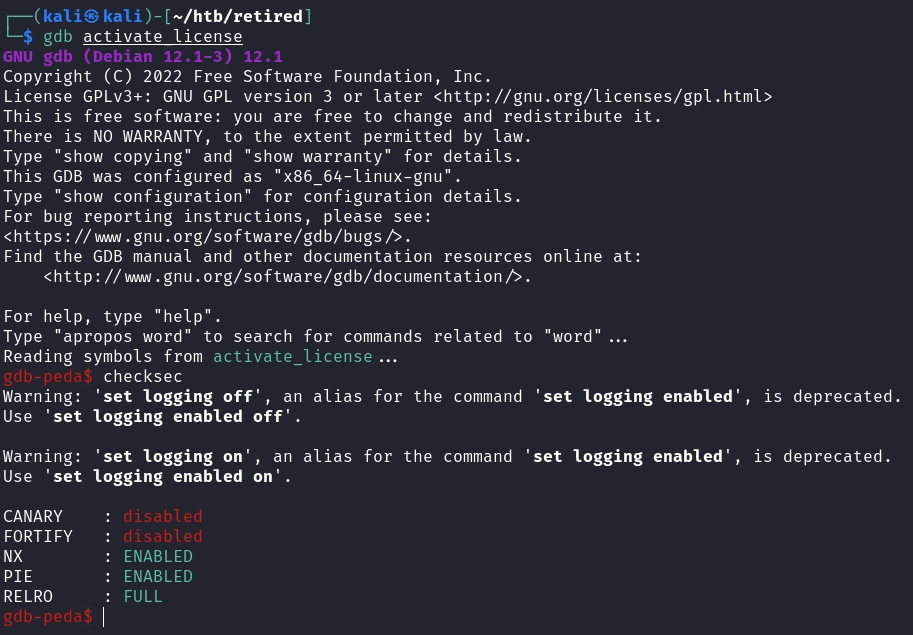Open the GDB documentation URL
This screenshot has width=913, height=635.
click(287, 277)
